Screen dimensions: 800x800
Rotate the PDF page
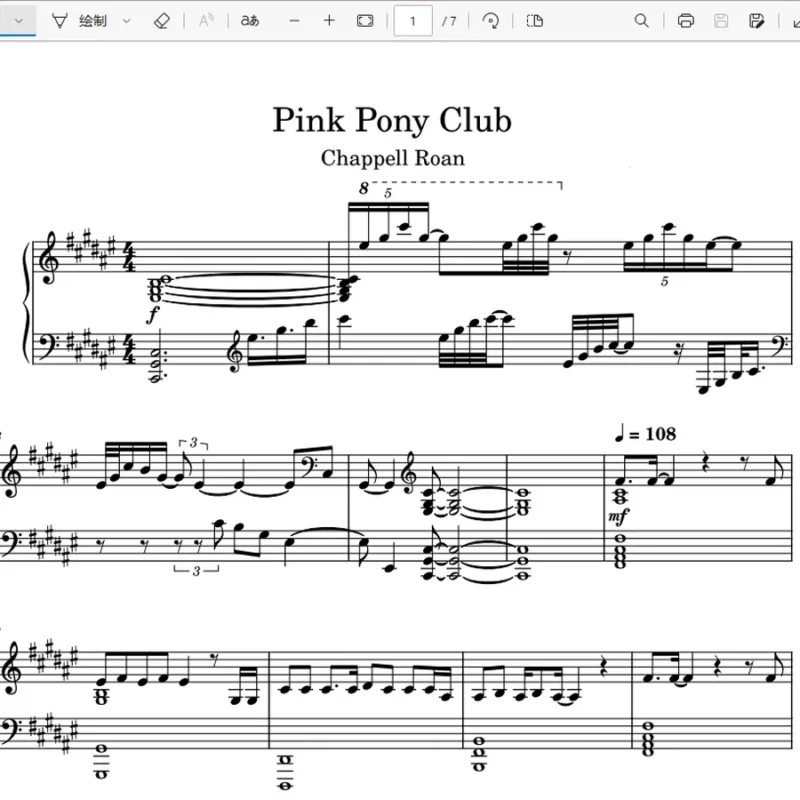490,21
